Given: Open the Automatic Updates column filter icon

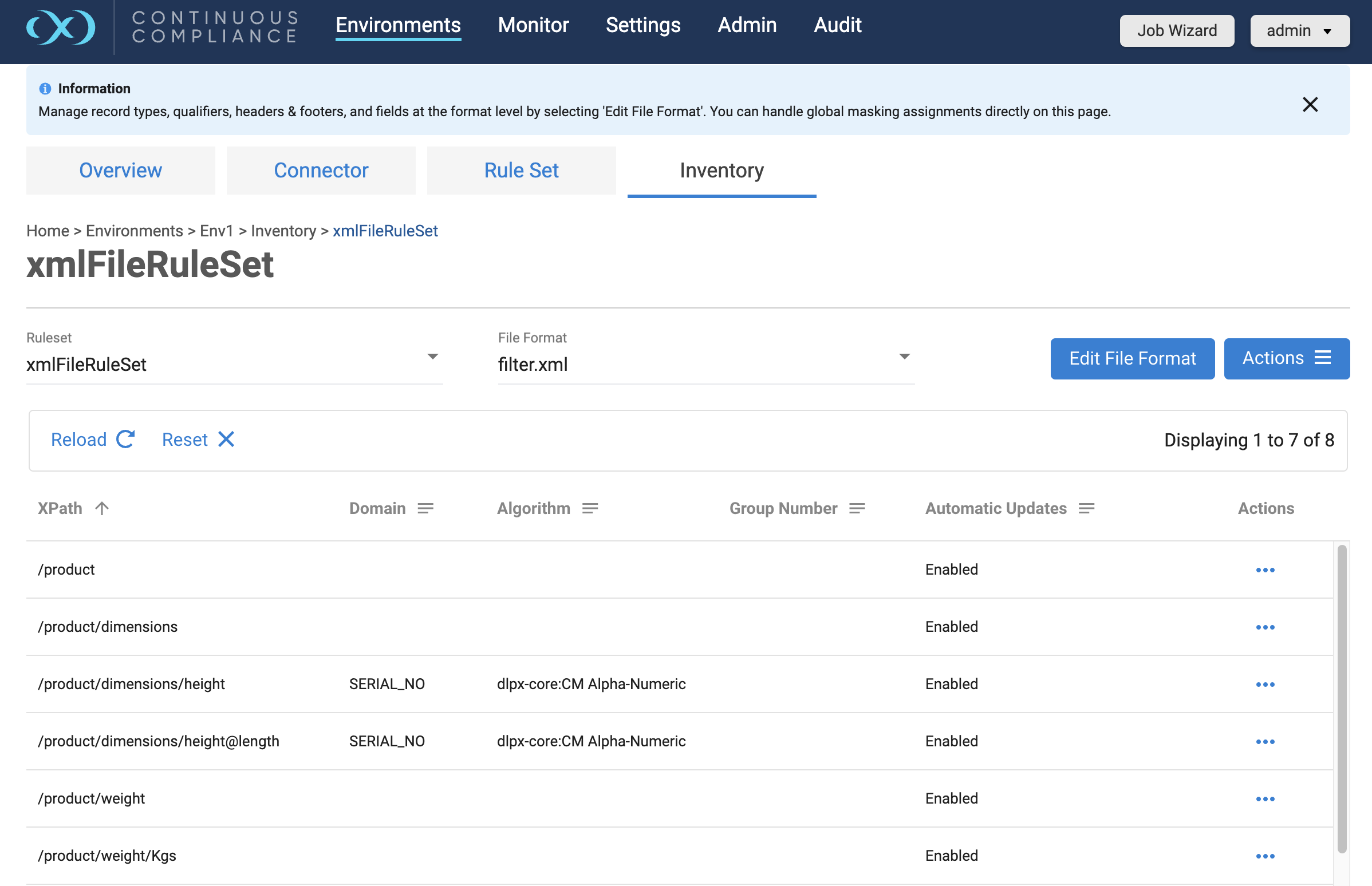Looking at the screenshot, I should point(1086,509).
